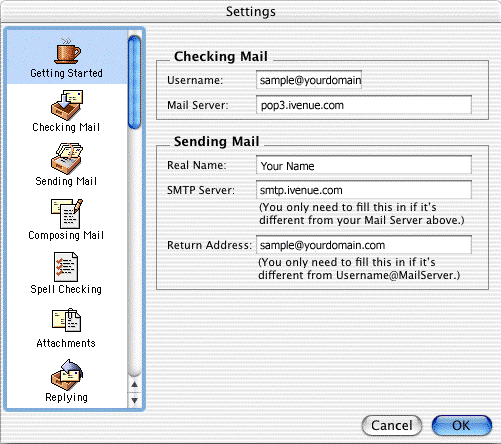Click the SMTP Server input field
Image resolution: width=501 pixels, height=444 pixels.
[364, 190]
